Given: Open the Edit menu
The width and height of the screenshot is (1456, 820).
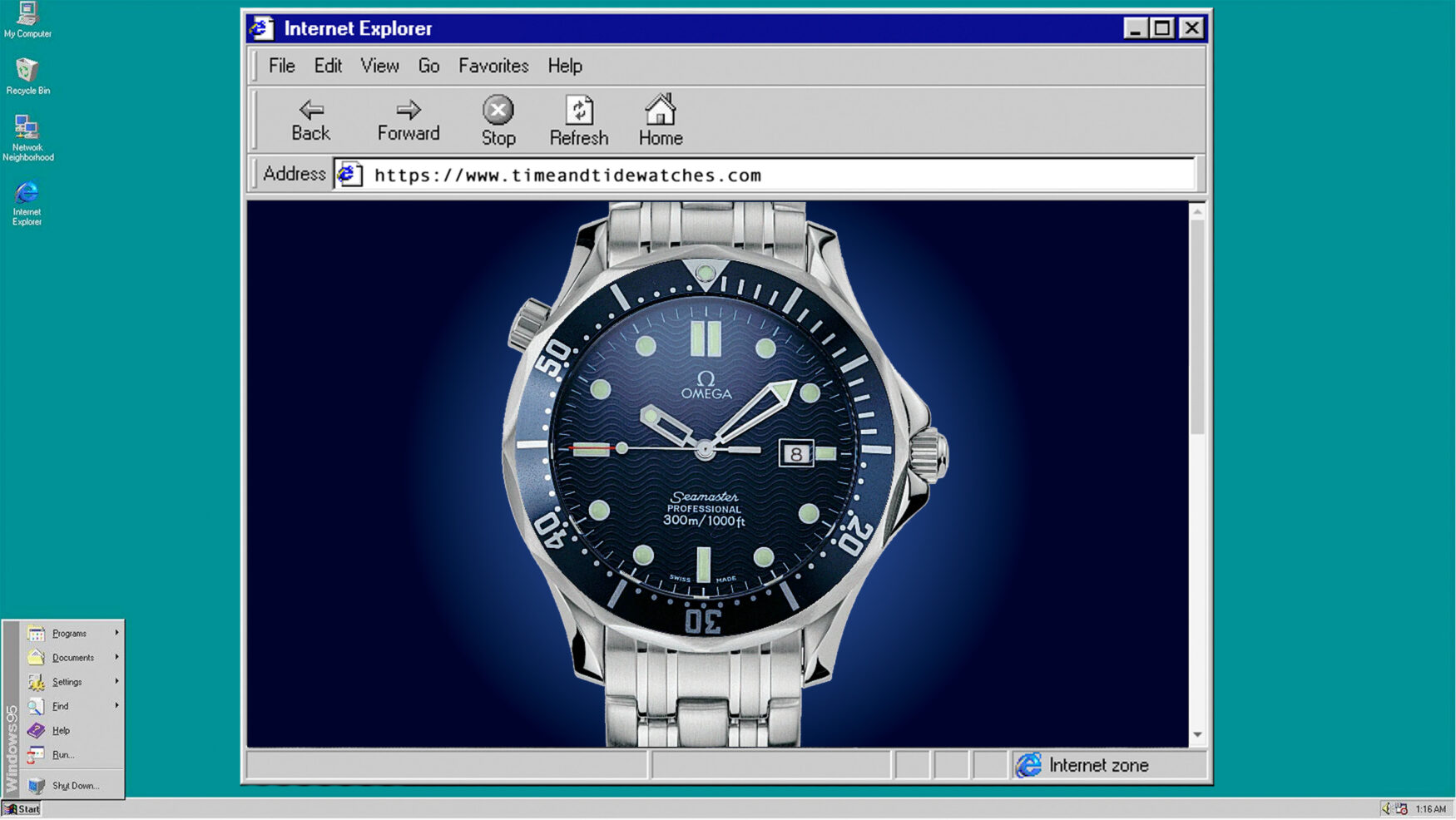Looking at the screenshot, I should click(328, 66).
